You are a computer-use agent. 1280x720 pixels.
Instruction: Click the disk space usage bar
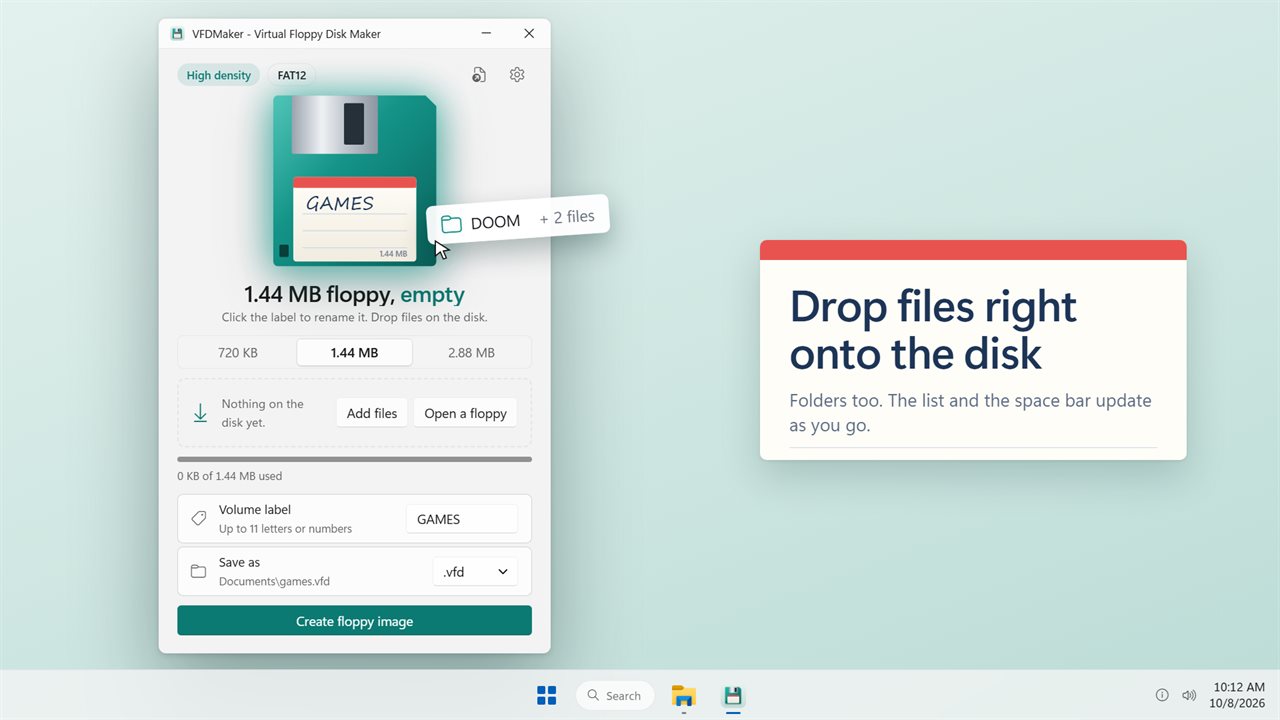click(x=355, y=459)
